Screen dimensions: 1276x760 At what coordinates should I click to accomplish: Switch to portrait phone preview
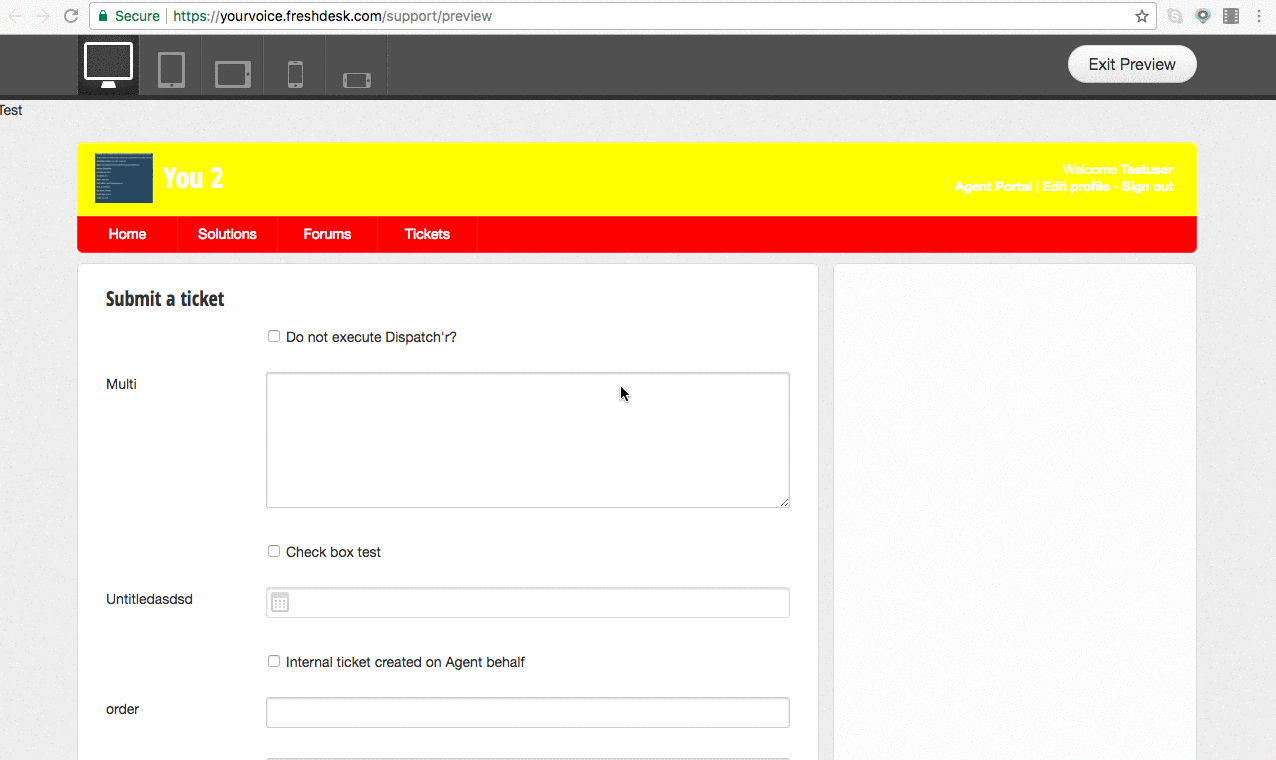pyautogui.click(x=295, y=74)
